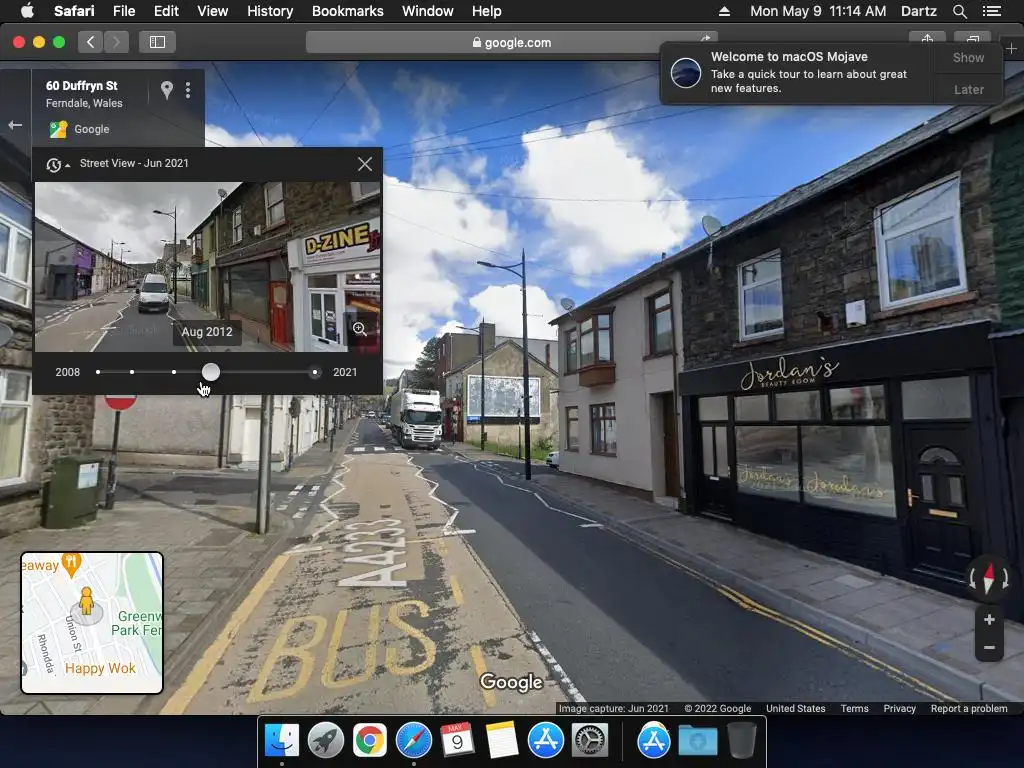Image resolution: width=1024 pixels, height=768 pixels.
Task: Select the second timeline dot after 2008
Action: (x=132, y=372)
